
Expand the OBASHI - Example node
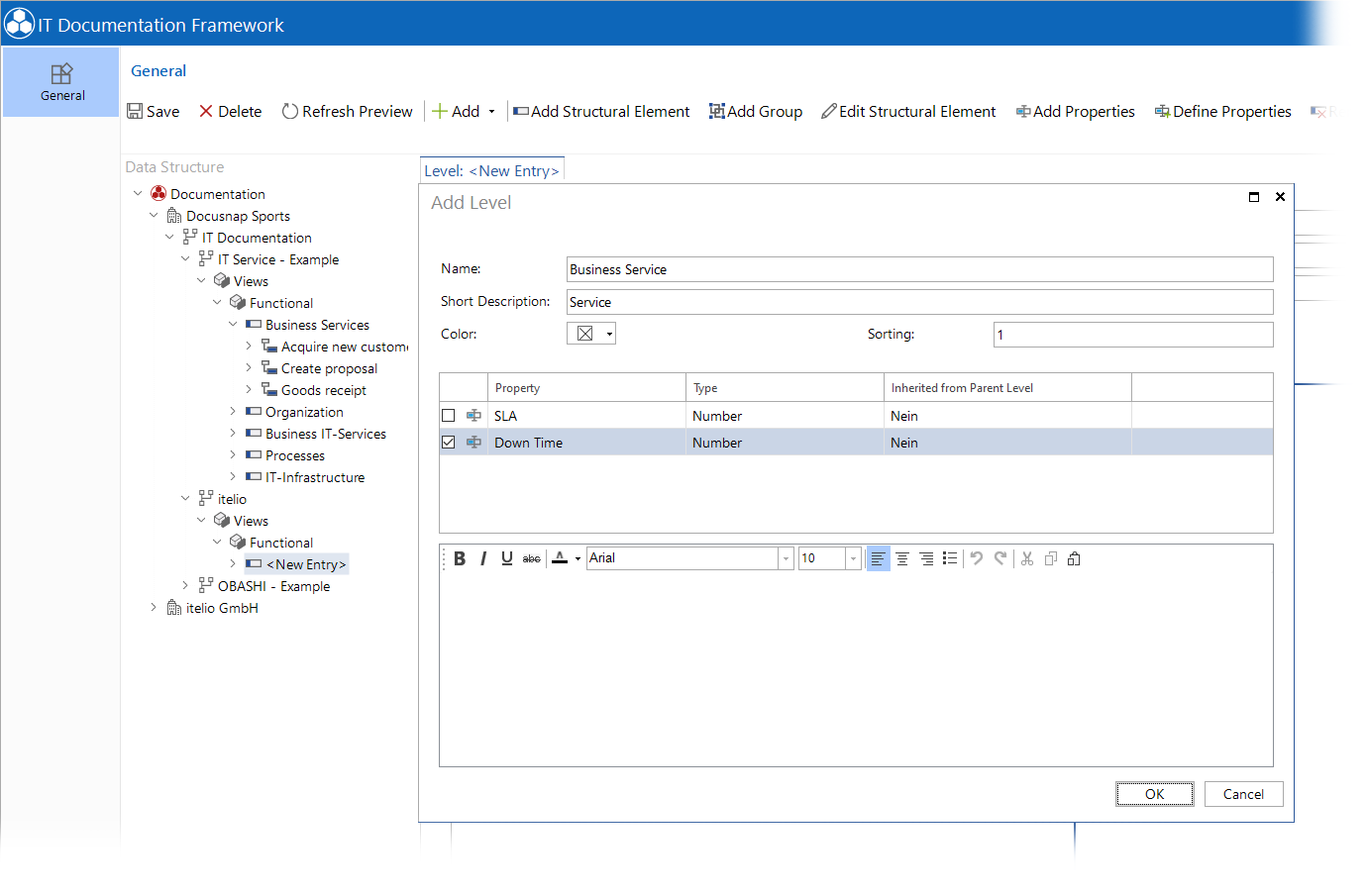(x=185, y=585)
